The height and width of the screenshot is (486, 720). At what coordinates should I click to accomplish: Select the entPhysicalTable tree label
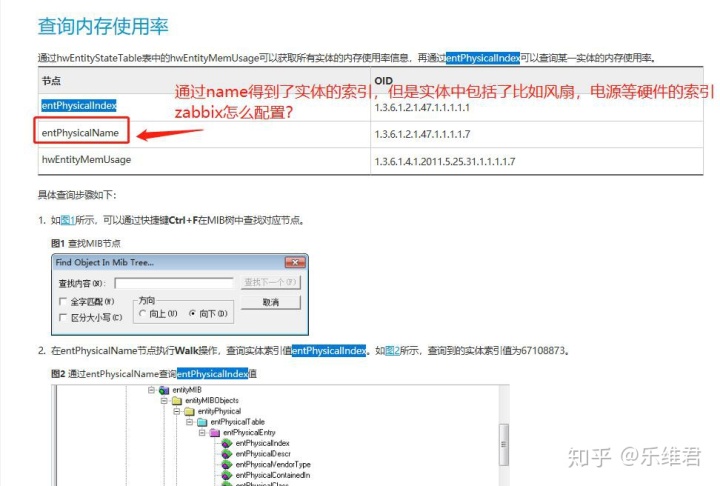click(237, 422)
